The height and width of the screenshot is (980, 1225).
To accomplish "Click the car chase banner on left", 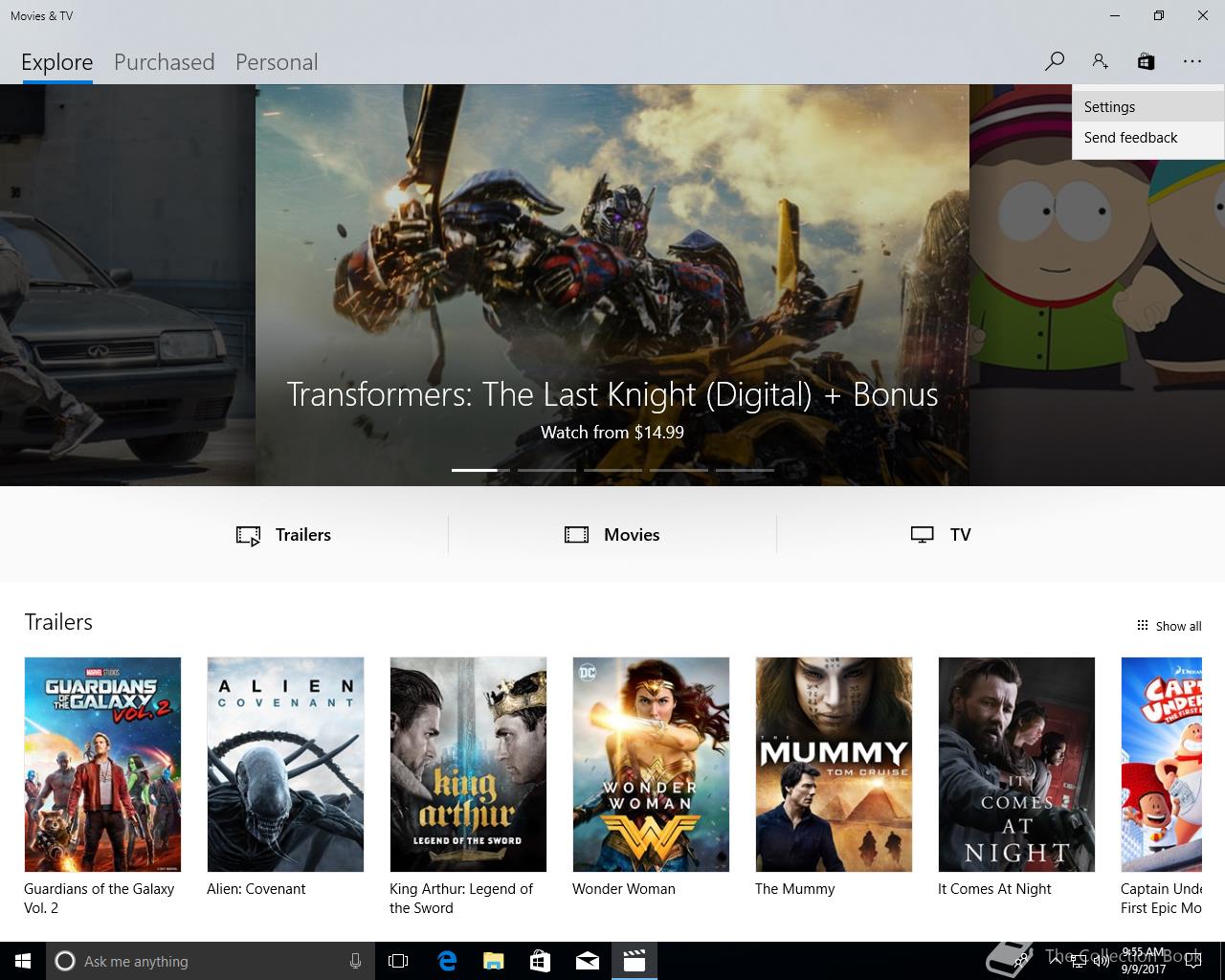I will pyautogui.click(x=127, y=285).
